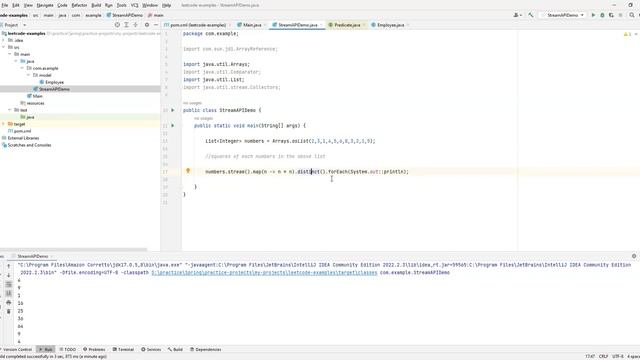Screen dimensions: 640x360
Task: Open the TODO tool window
Action: pos(68,349)
